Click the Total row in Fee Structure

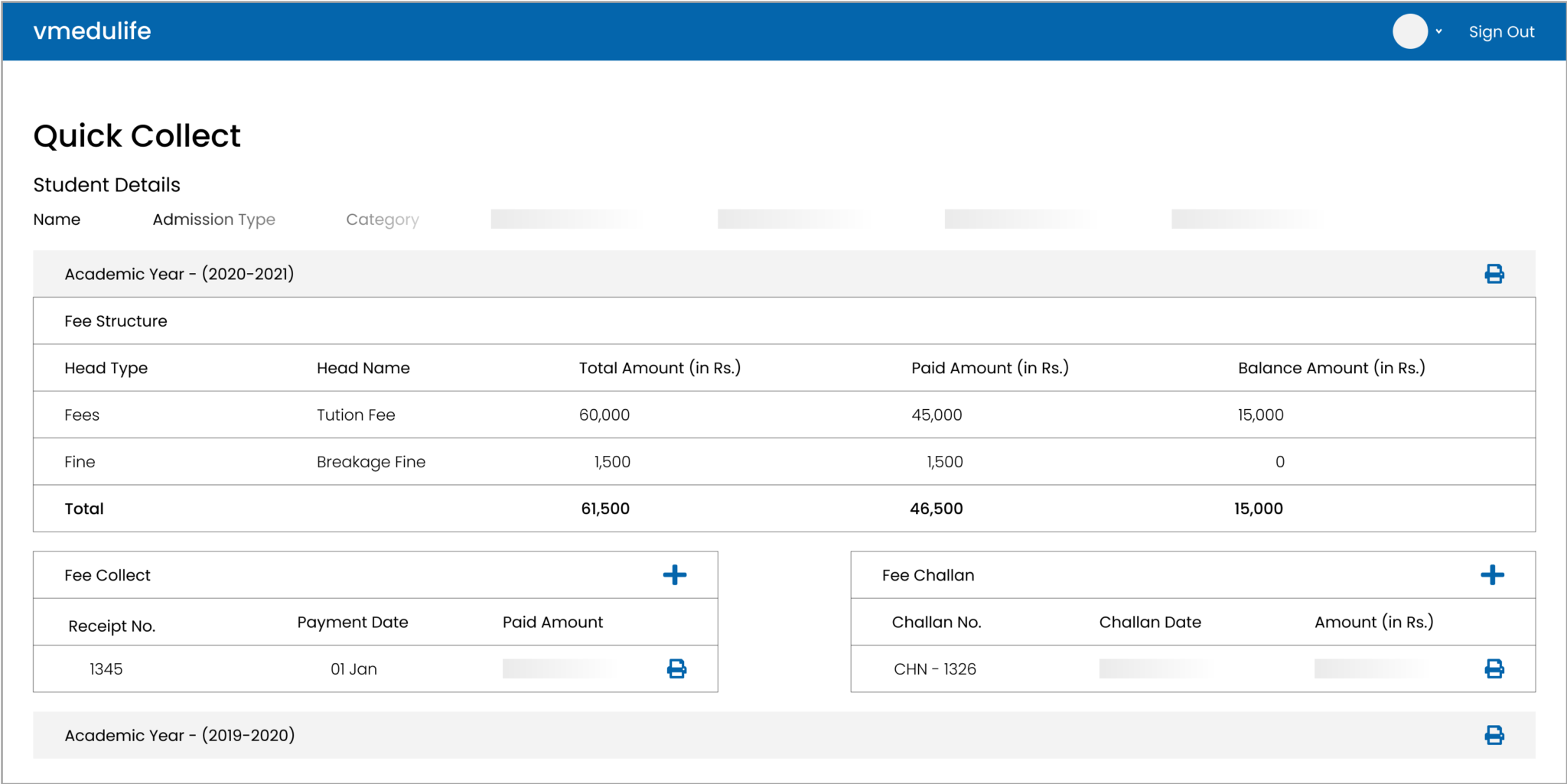83,508
